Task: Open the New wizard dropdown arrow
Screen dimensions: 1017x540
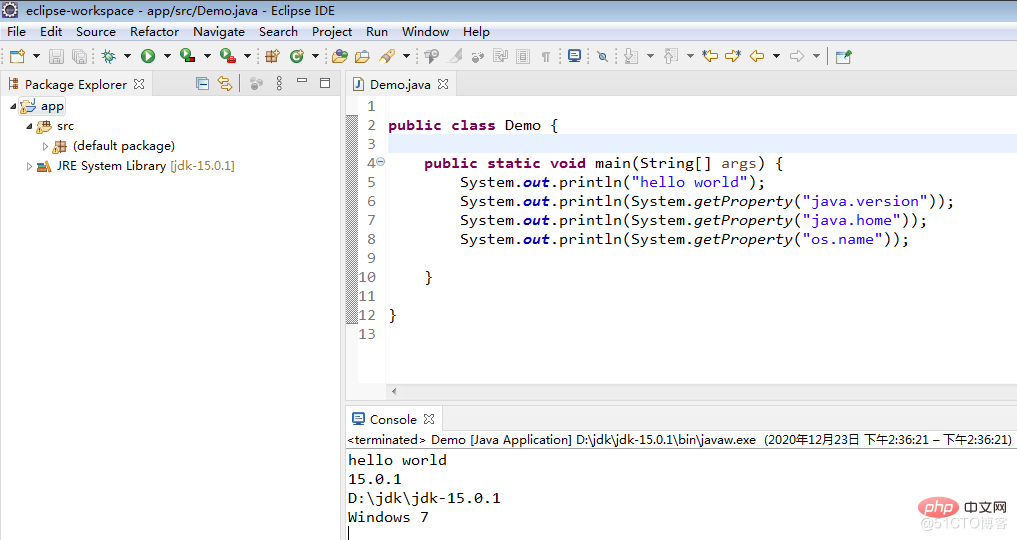Action: click(x=36, y=56)
